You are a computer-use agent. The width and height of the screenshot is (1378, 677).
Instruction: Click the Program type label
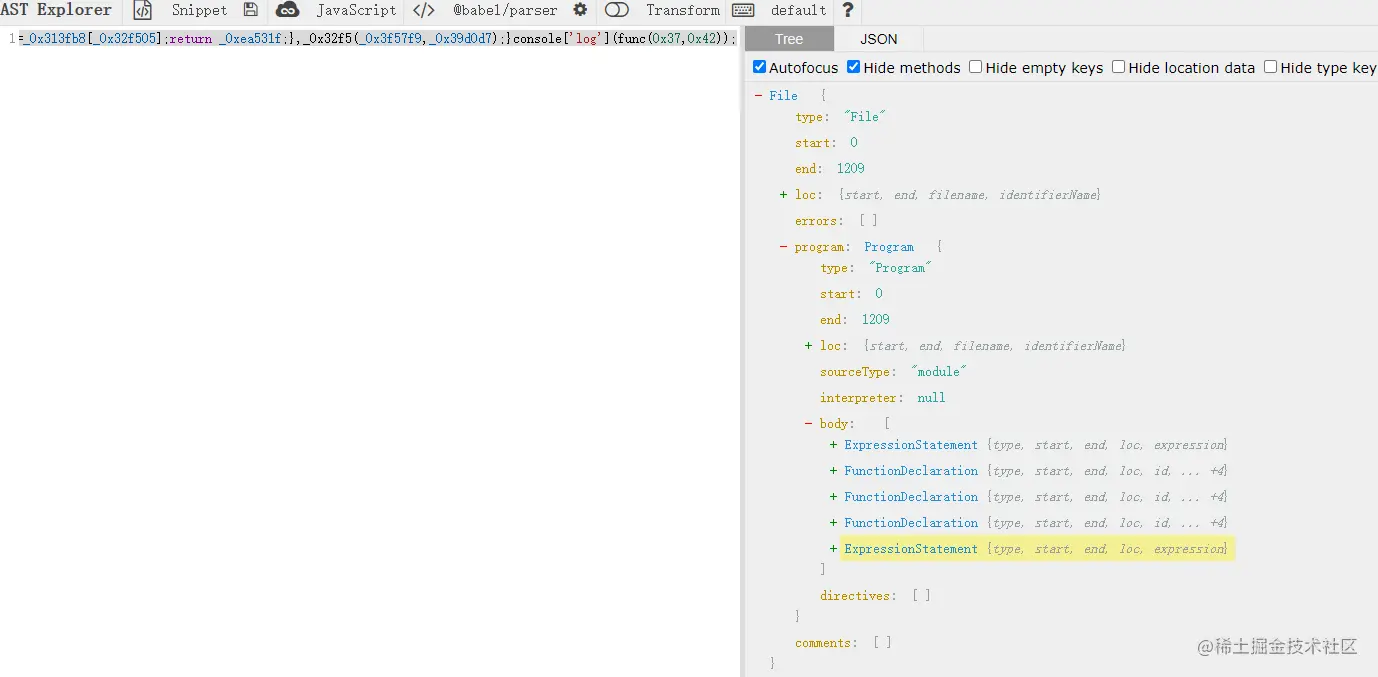tap(889, 247)
